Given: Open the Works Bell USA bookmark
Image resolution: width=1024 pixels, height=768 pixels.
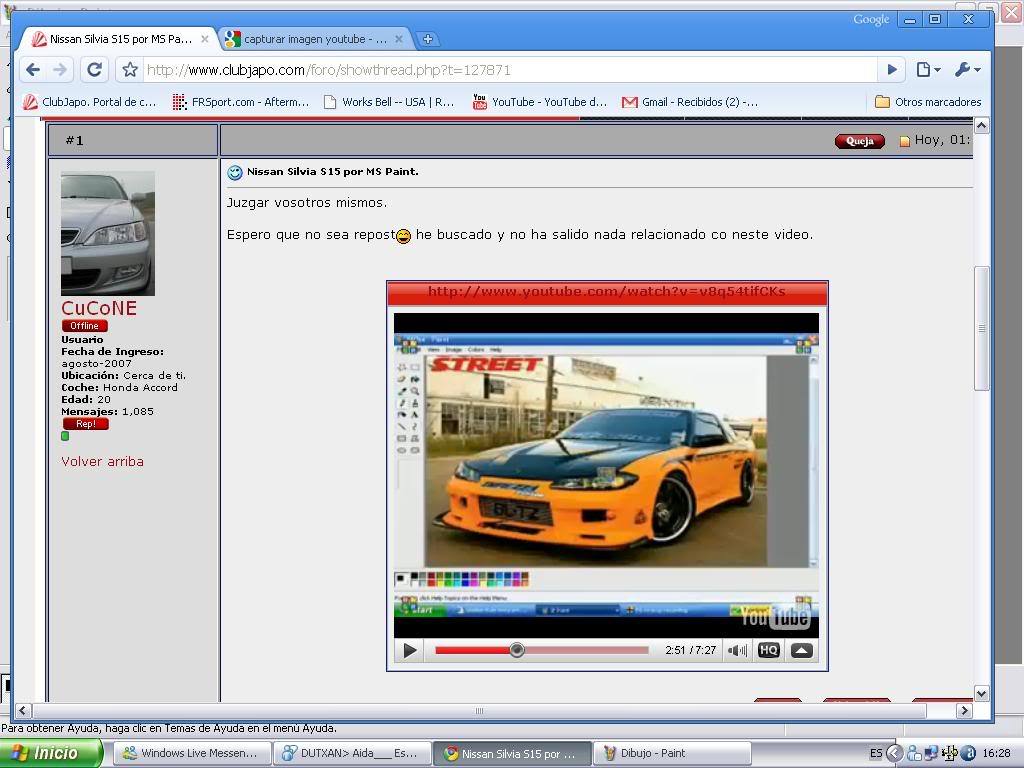Looking at the screenshot, I should pyautogui.click(x=389, y=102).
